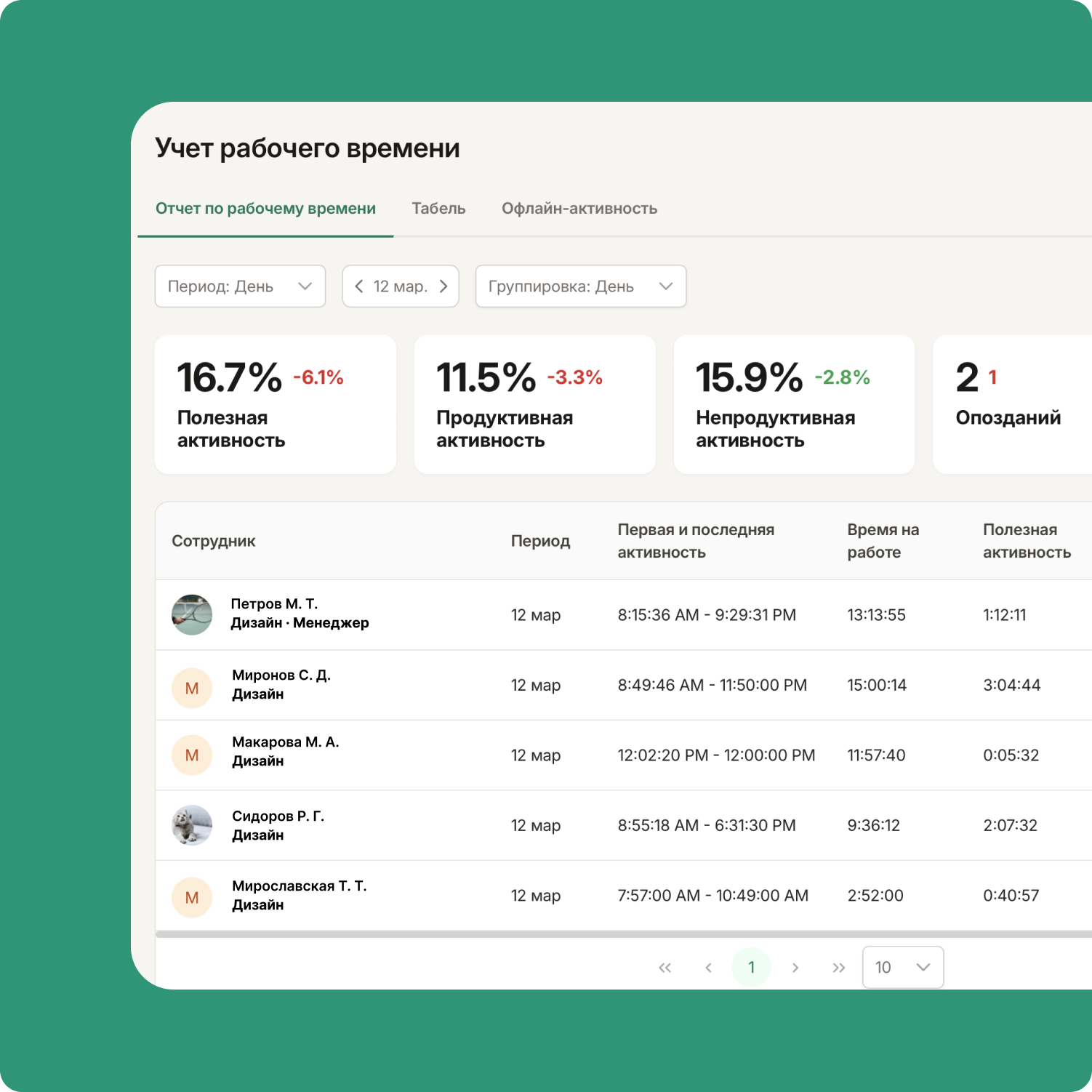This screenshot has height=1092, width=1092.
Task: Sort by Сотрудник column header
Action: point(214,541)
